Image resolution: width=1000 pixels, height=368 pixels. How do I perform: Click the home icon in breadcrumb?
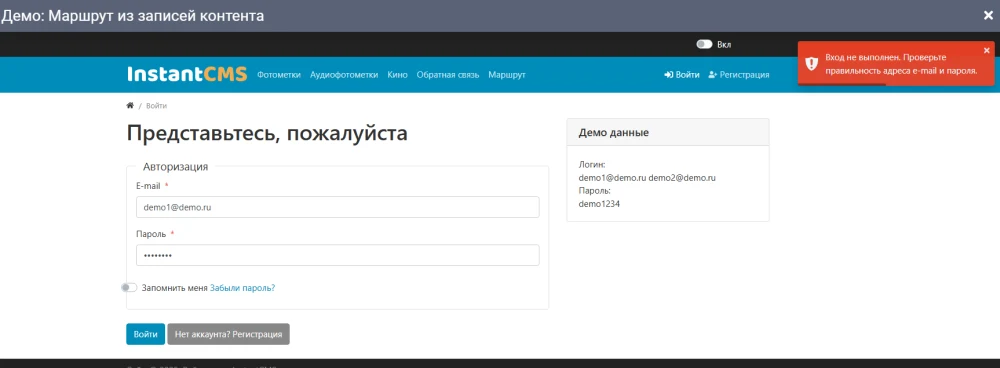click(130, 106)
